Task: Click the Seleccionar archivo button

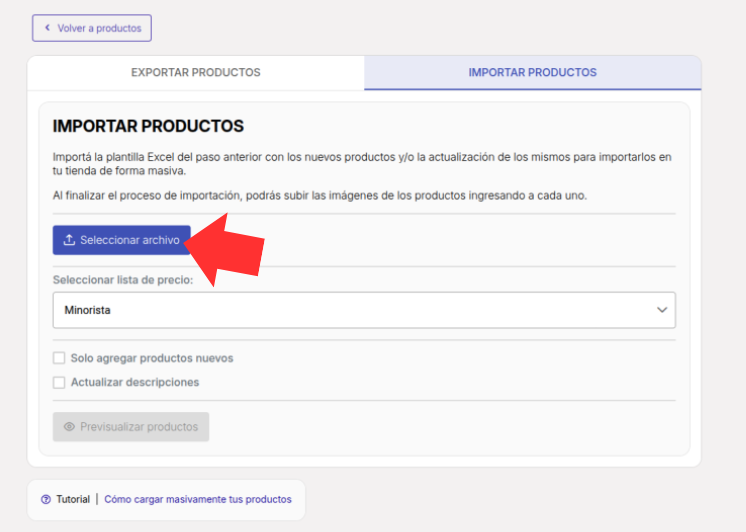Action: [x=121, y=240]
